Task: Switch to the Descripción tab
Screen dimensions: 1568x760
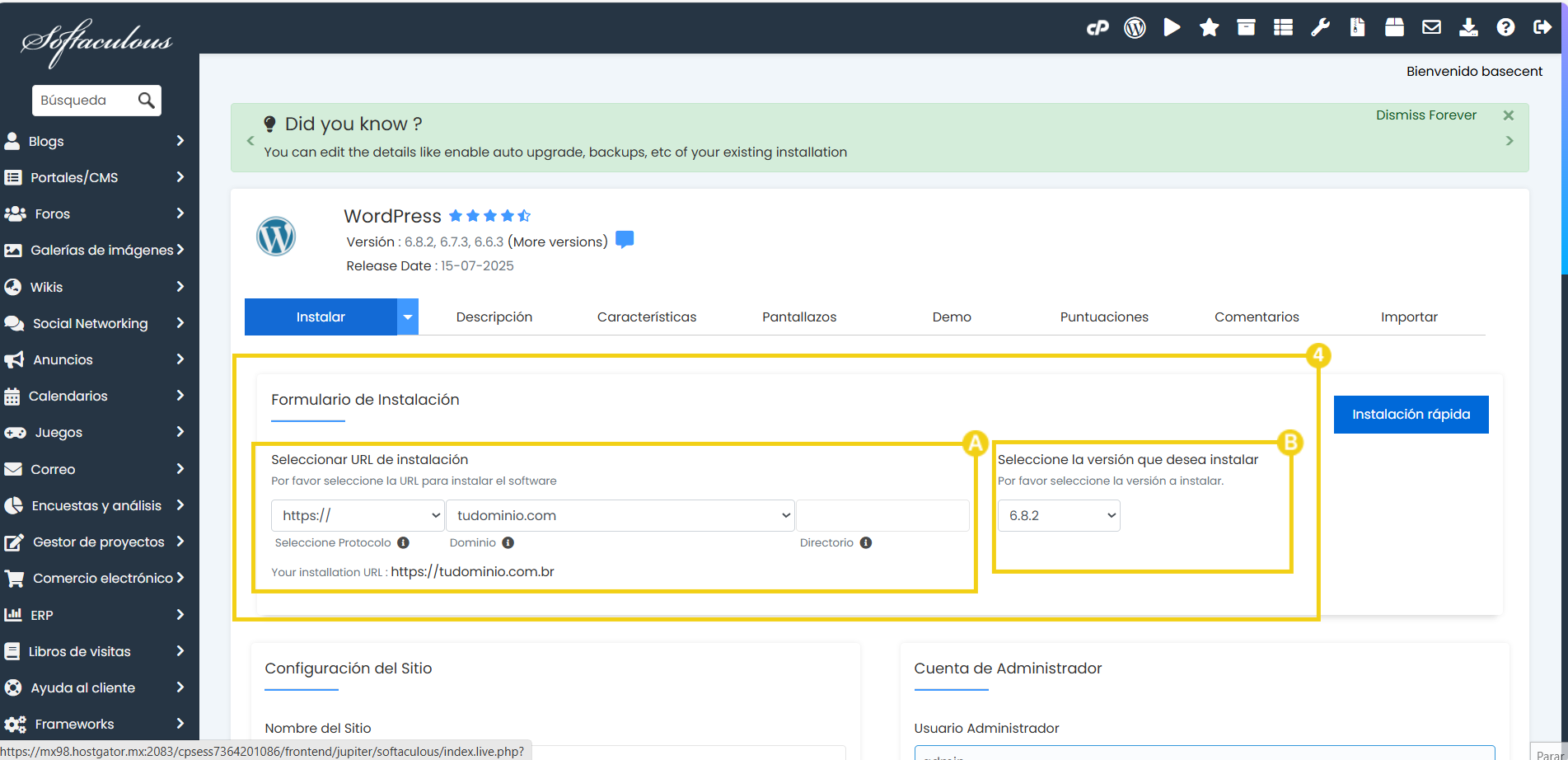Action: pos(494,317)
